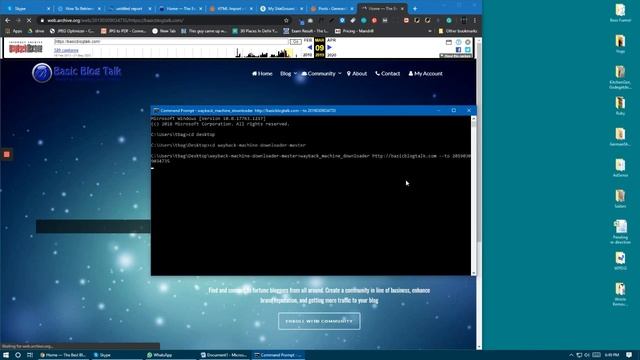Switch to Skype in the taskbar
This screenshot has height=360, width=640.
117,355
